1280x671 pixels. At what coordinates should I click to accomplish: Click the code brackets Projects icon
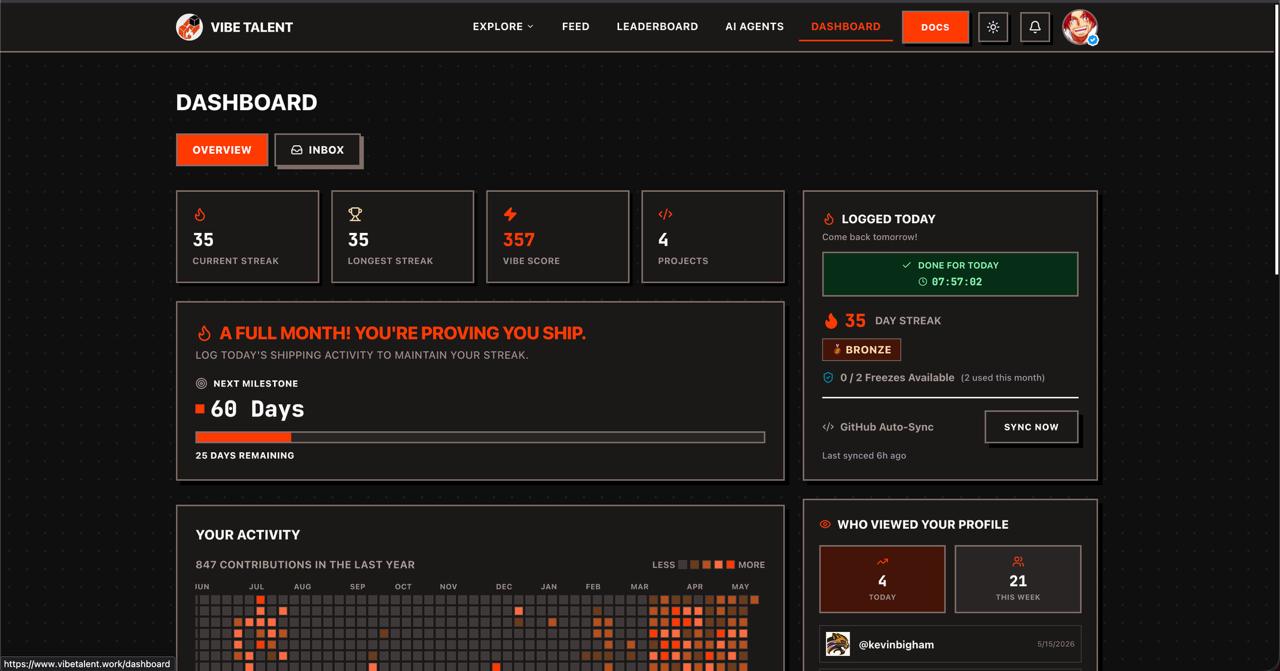coord(665,214)
